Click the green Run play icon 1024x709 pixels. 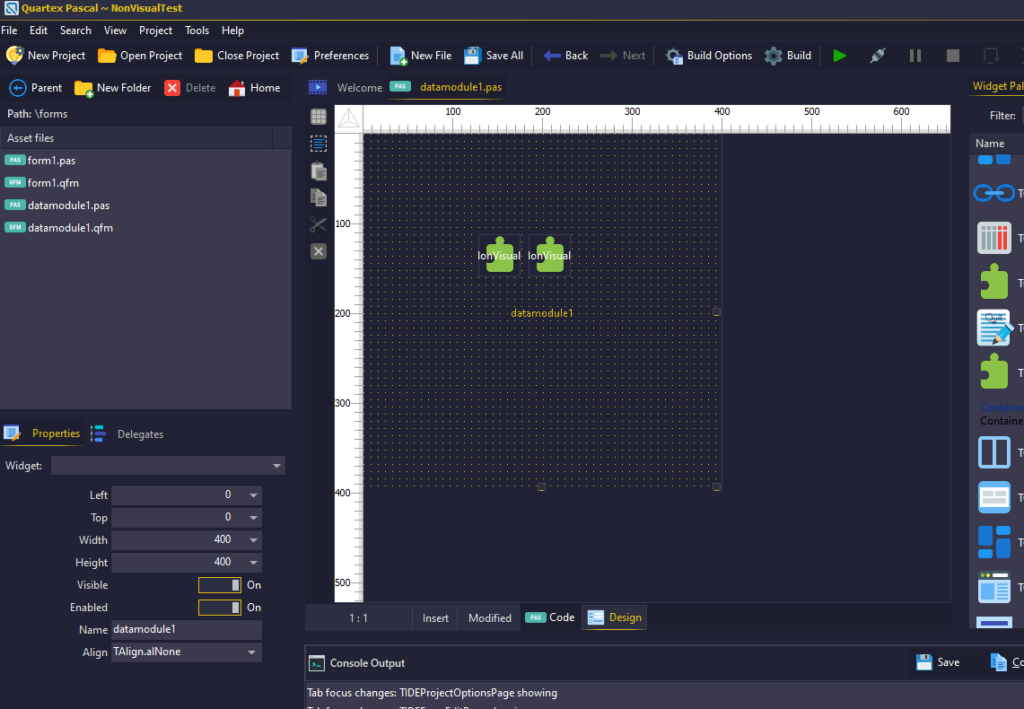[x=839, y=56]
